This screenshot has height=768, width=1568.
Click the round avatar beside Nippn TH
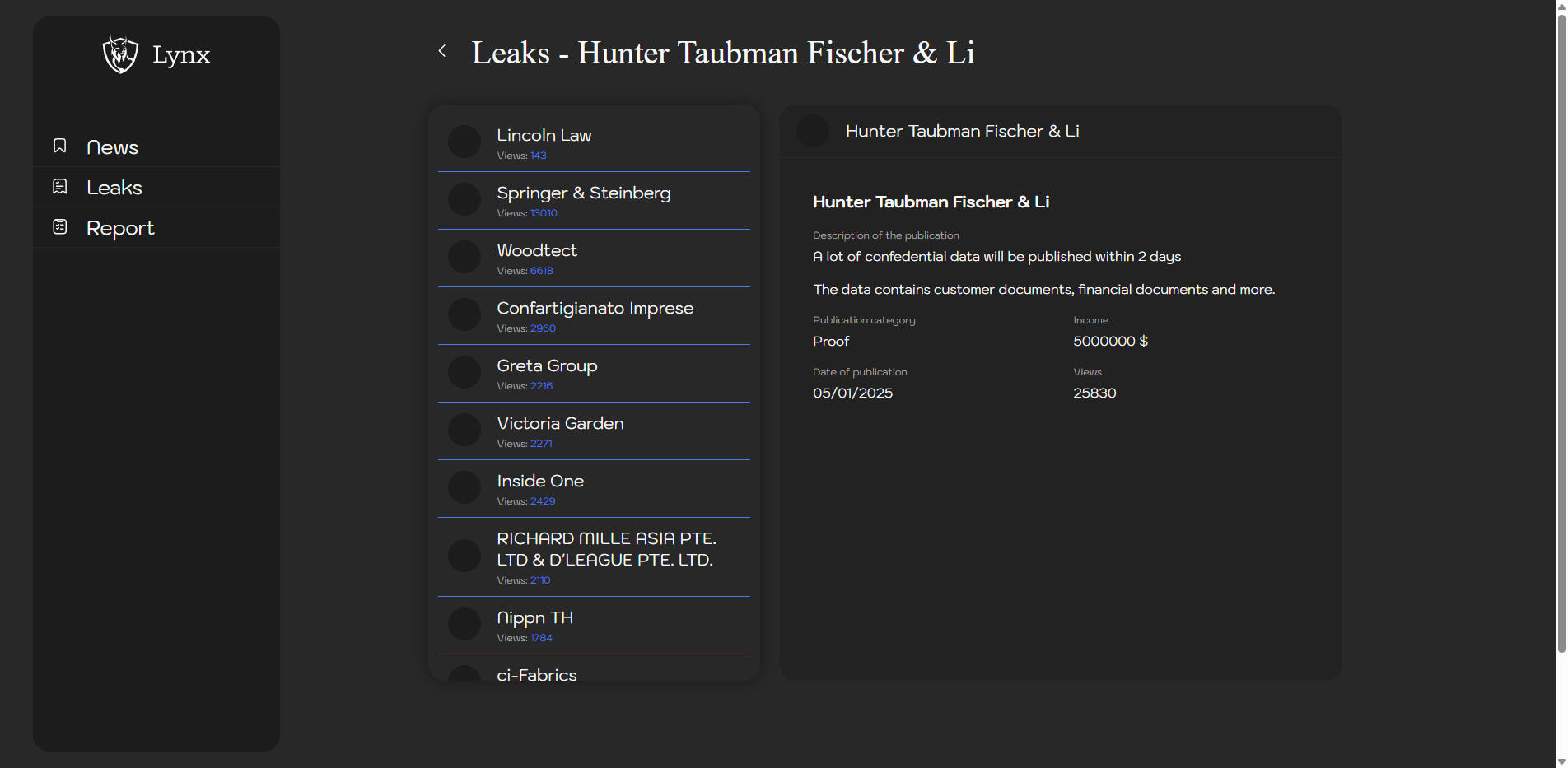[x=464, y=624]
